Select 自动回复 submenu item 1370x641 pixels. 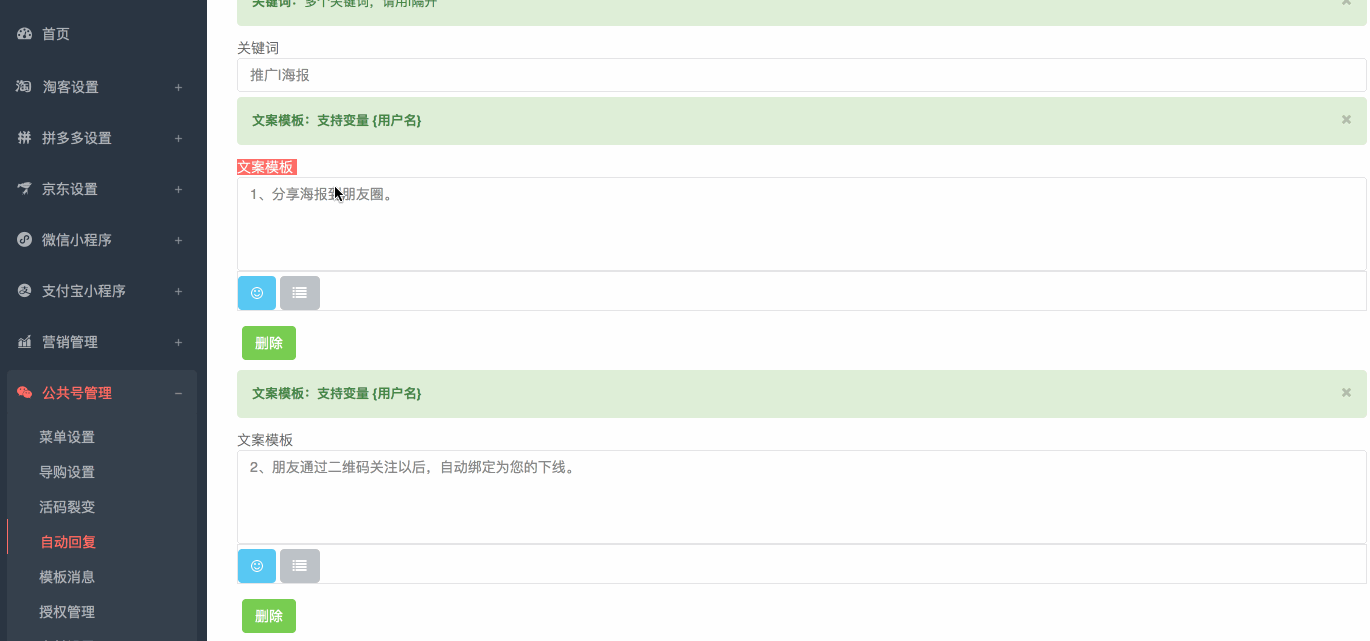67,542
